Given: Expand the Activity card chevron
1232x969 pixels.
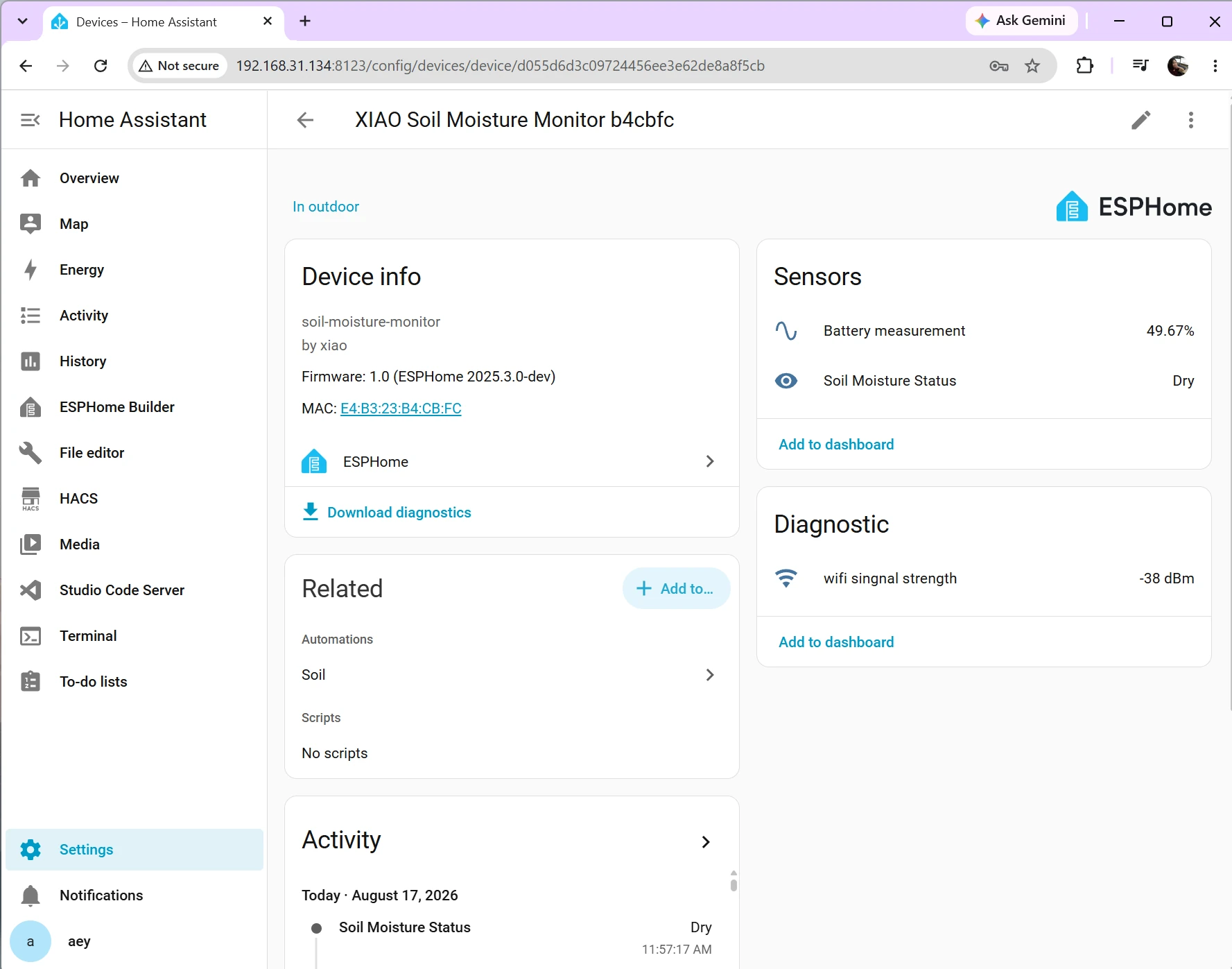Looking at the screenshot, I should (706, 842).
